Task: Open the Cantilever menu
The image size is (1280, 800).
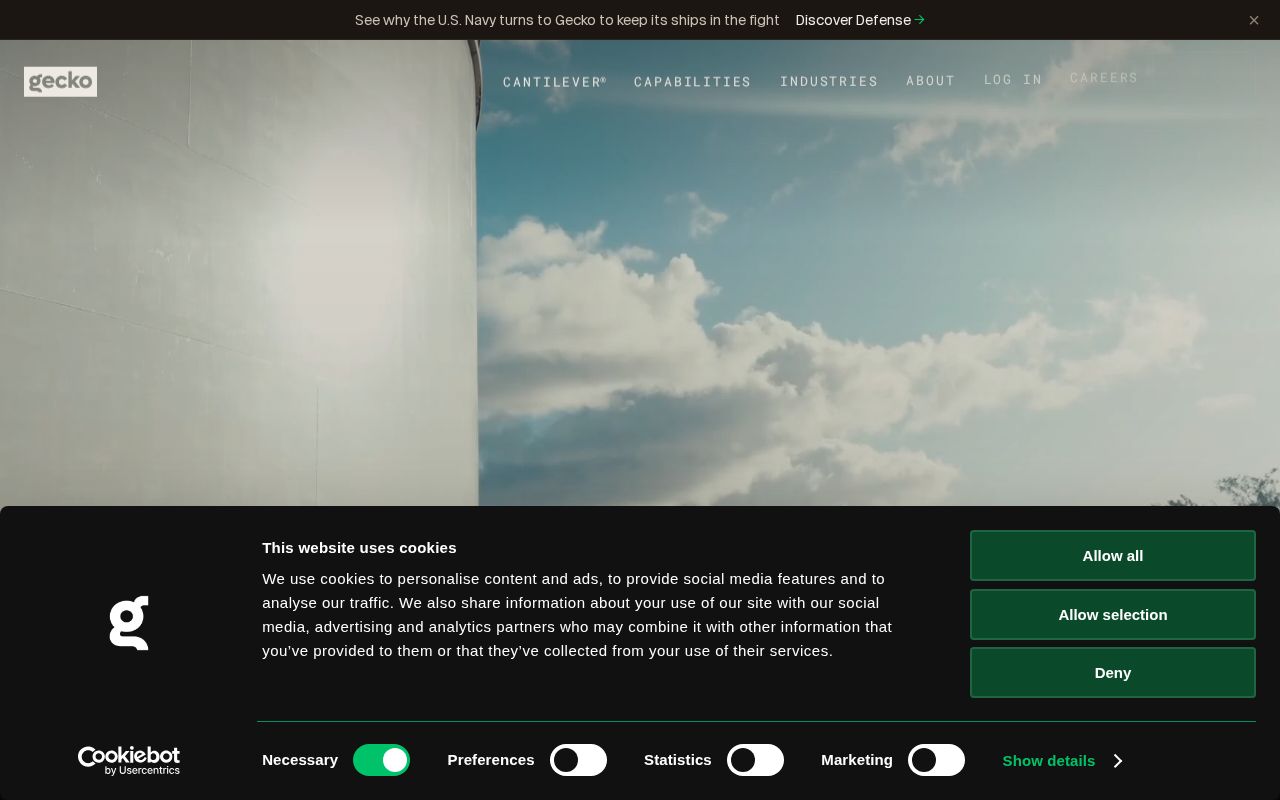Action: coord(555,82)
